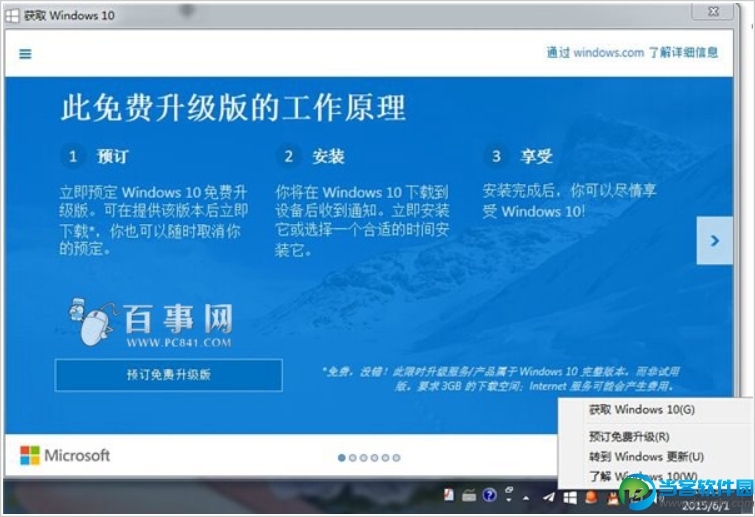Select the fifth page indicator dot
The width and height of the screenshot is (755, 517).
pyautogui.click(x=385, y=457)
